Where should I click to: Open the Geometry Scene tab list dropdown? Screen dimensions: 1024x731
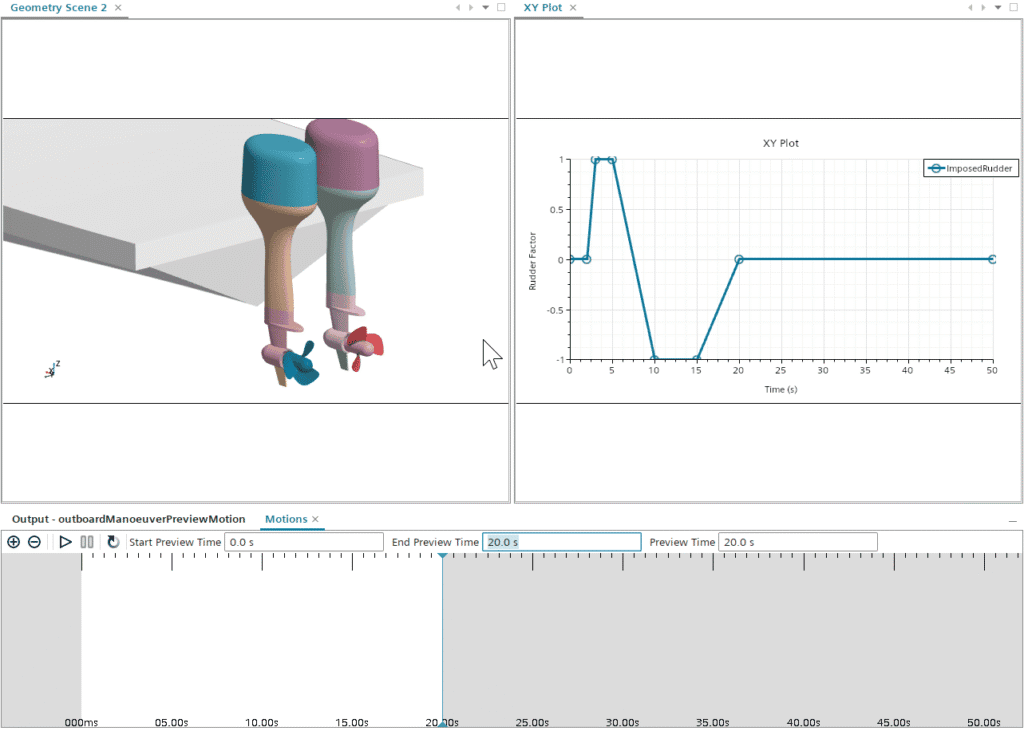point(485,7)
